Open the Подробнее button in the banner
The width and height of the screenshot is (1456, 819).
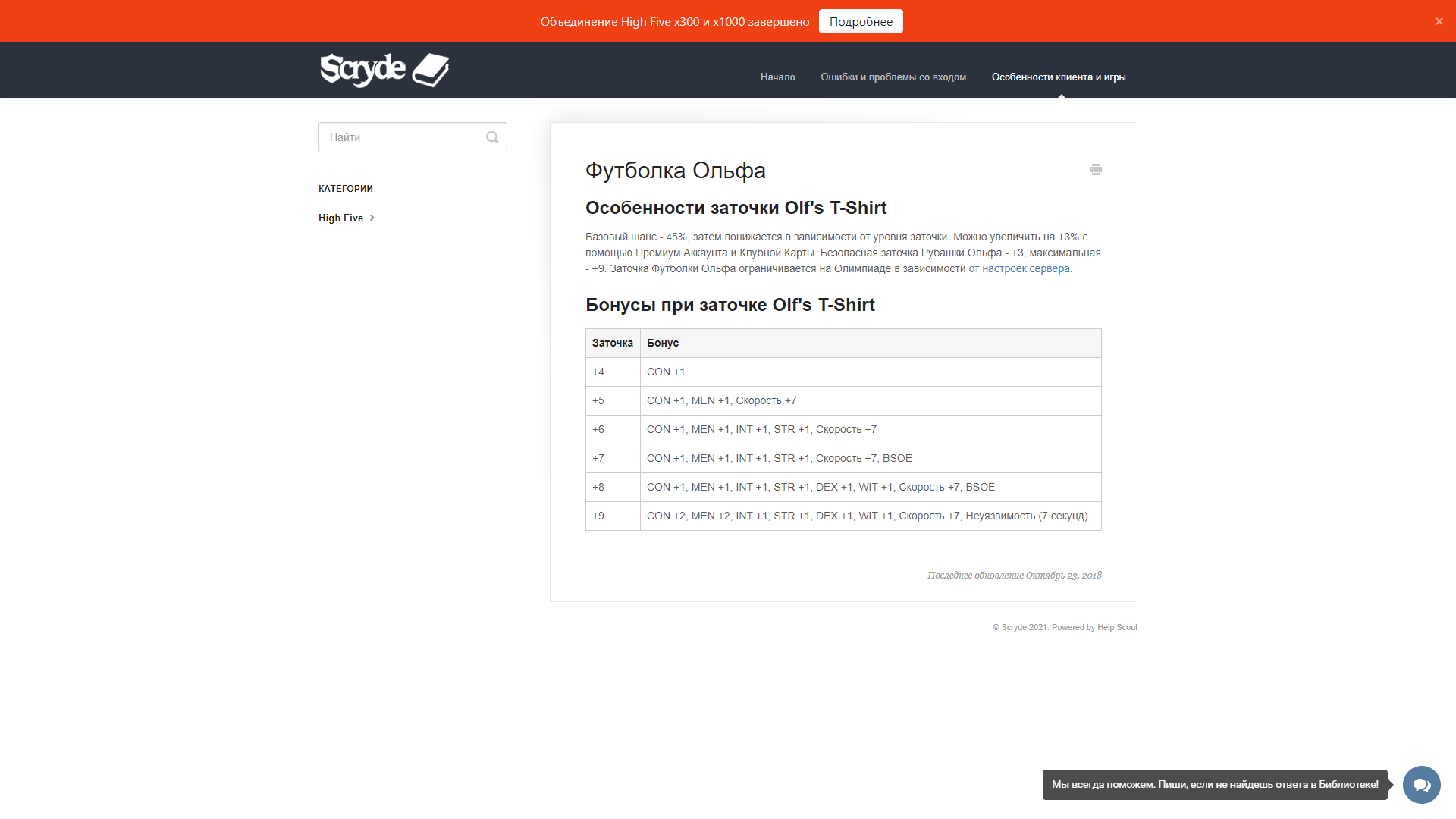[x=861, y=21]
